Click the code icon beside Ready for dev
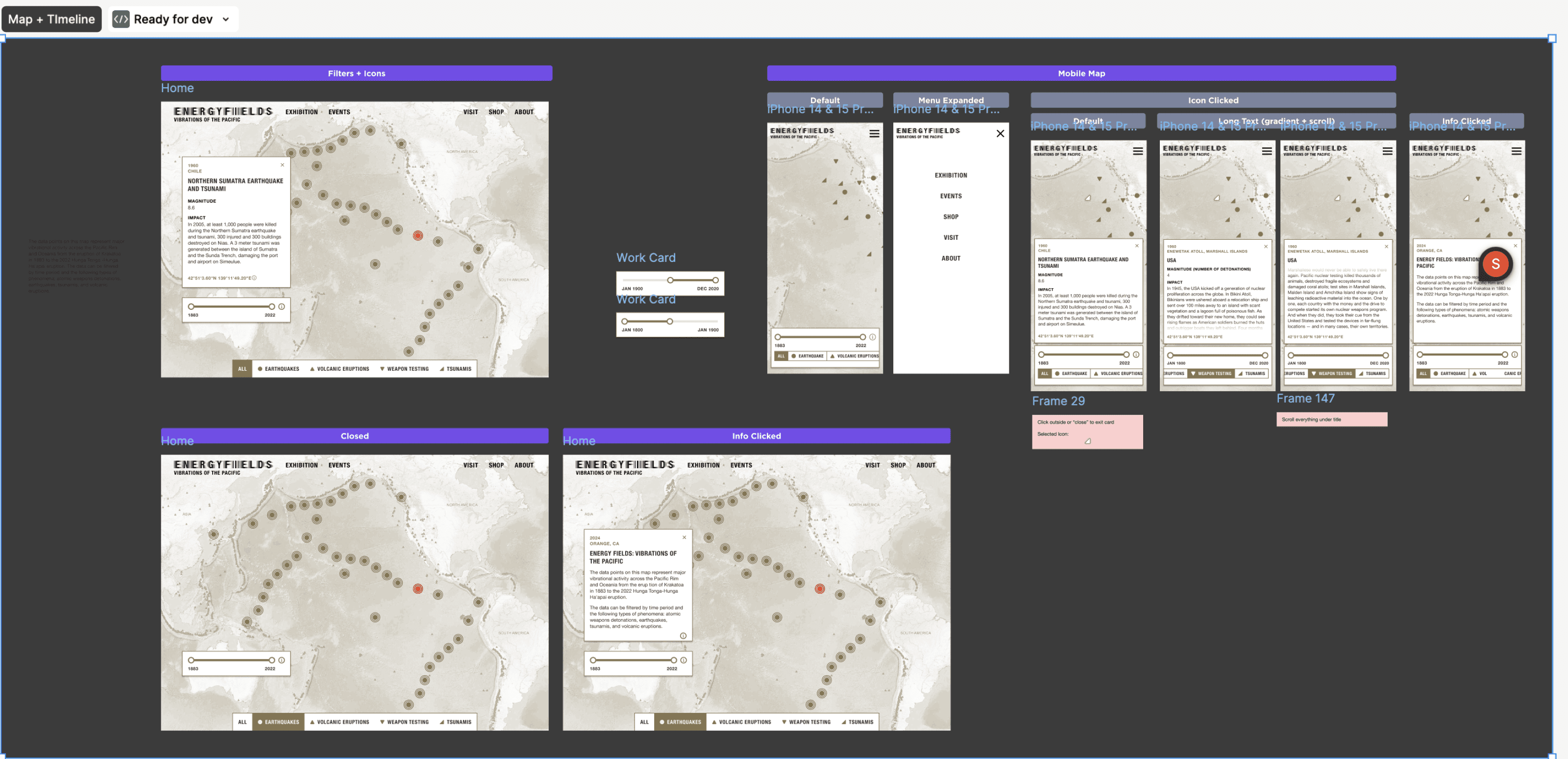The image size is (1568, 759). 121,19
